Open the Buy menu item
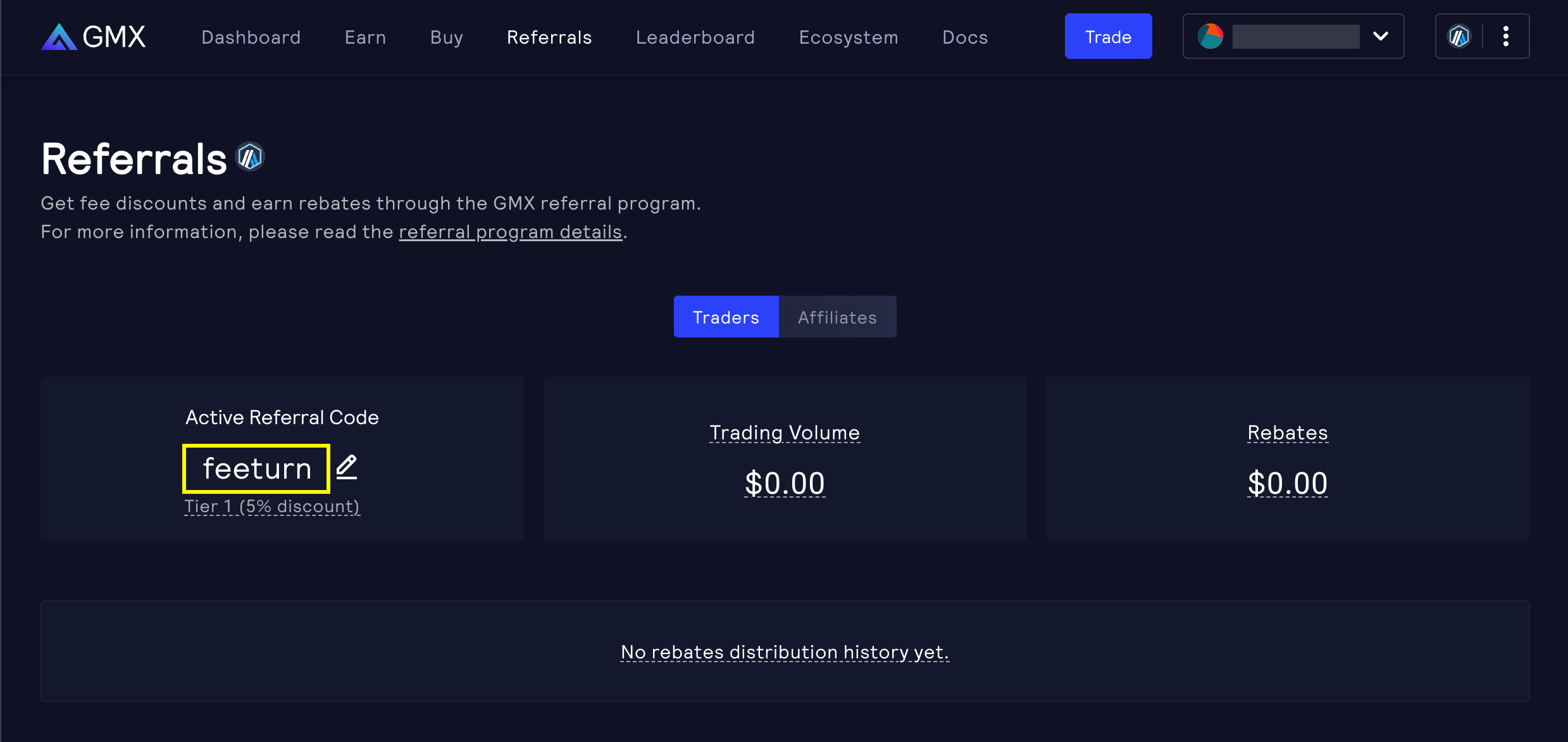 click(x=447, y=37)
